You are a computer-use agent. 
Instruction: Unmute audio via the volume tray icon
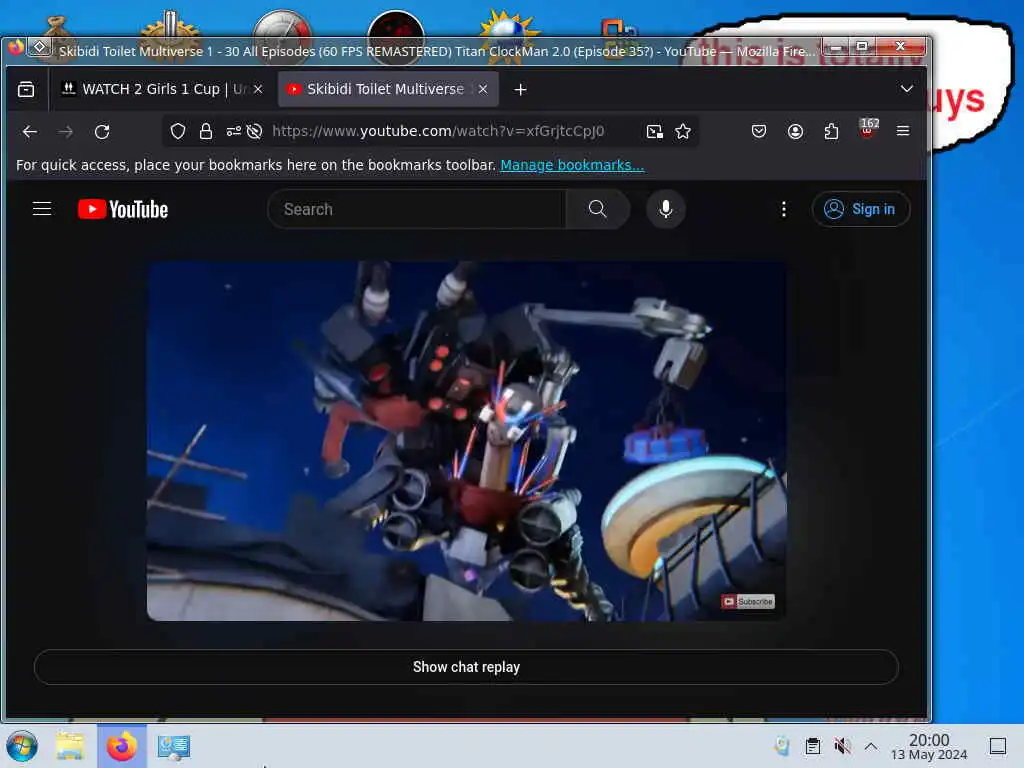coord(842,746)
